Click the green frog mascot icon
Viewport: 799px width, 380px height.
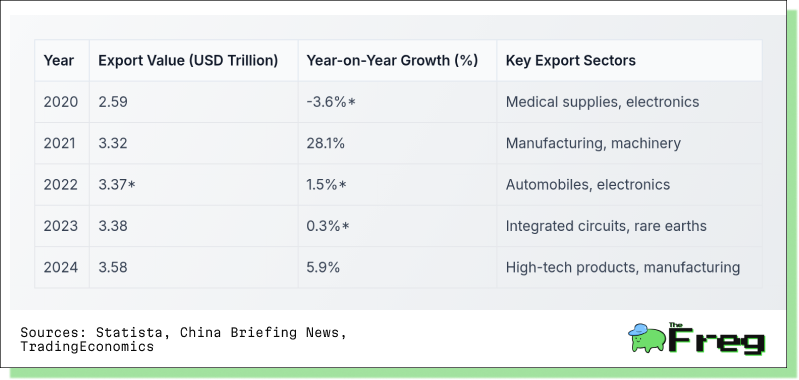(x=647, y=338)
